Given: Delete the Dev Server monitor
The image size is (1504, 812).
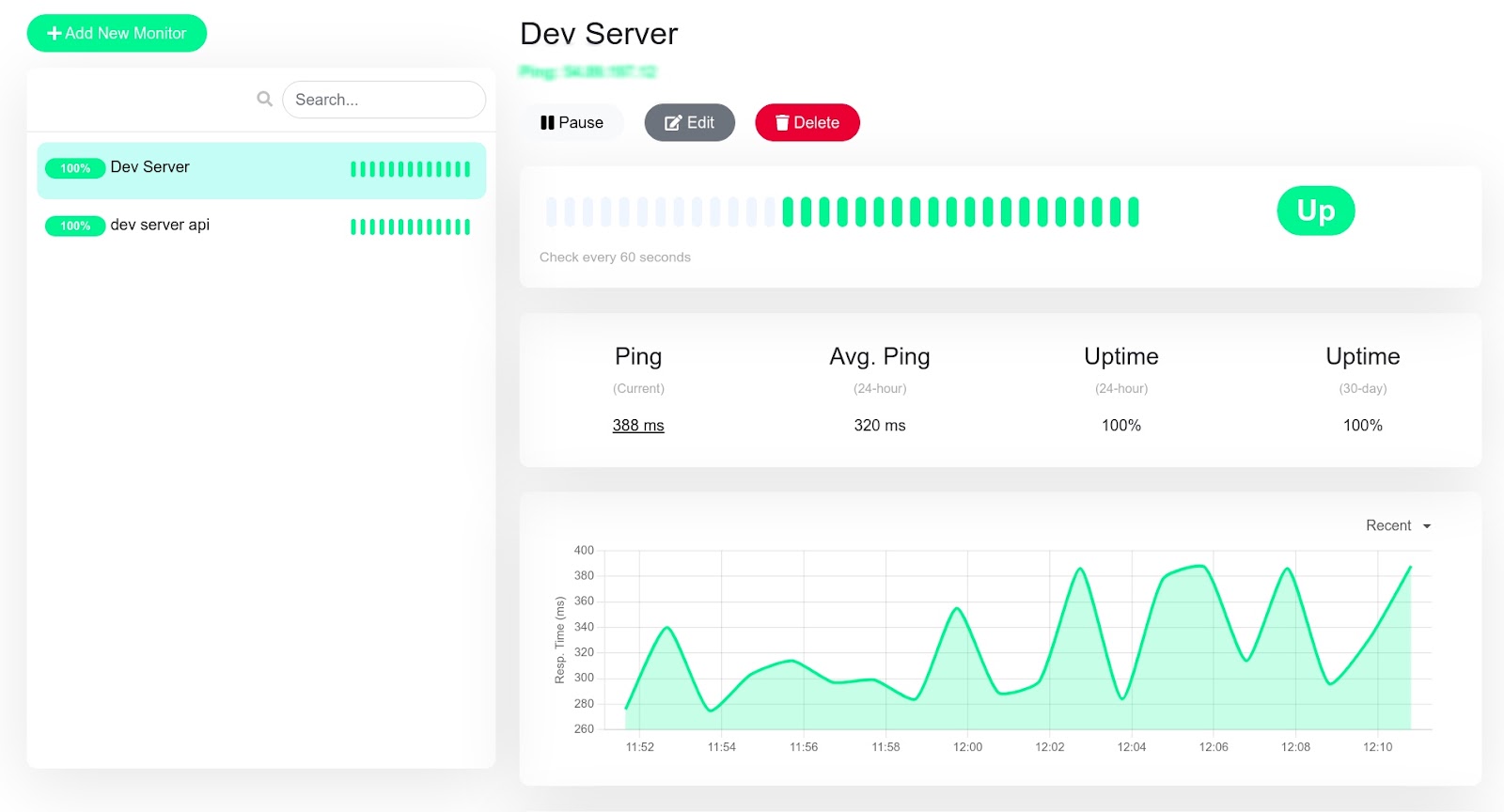Looking at the screenshot, I should click(x=807, y=122).
